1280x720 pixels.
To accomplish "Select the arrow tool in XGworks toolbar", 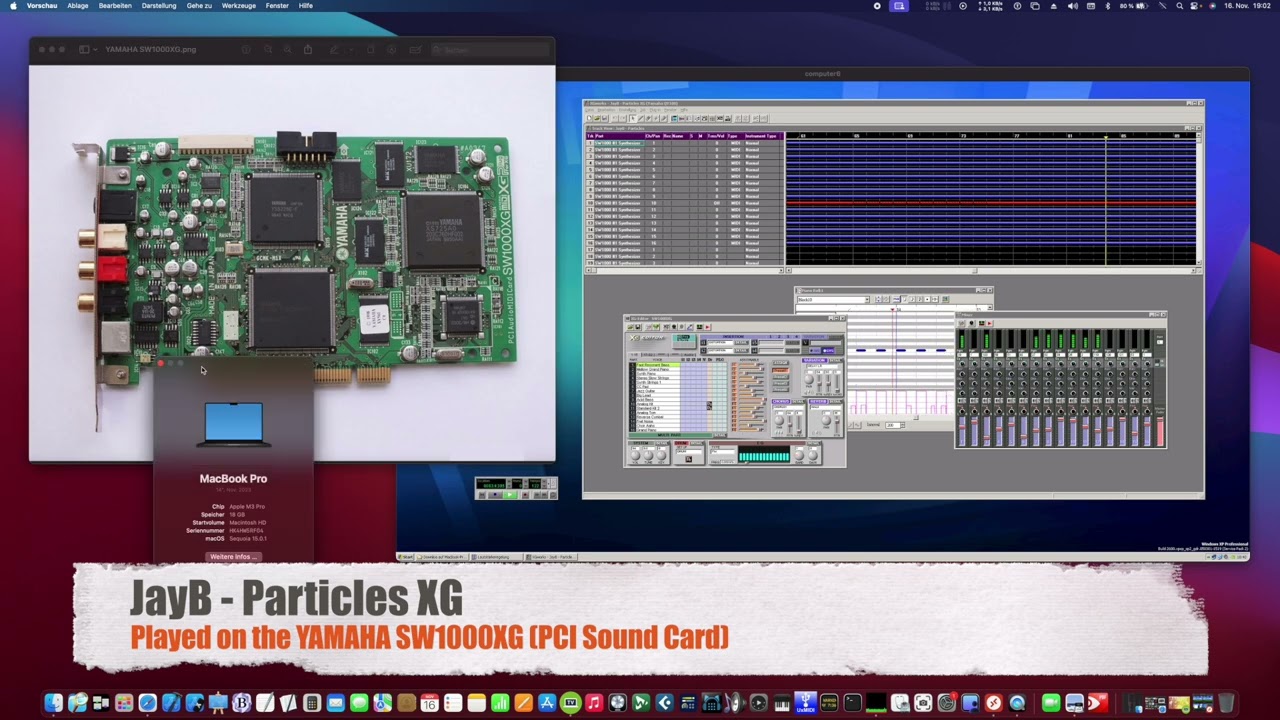I will 633,118.
